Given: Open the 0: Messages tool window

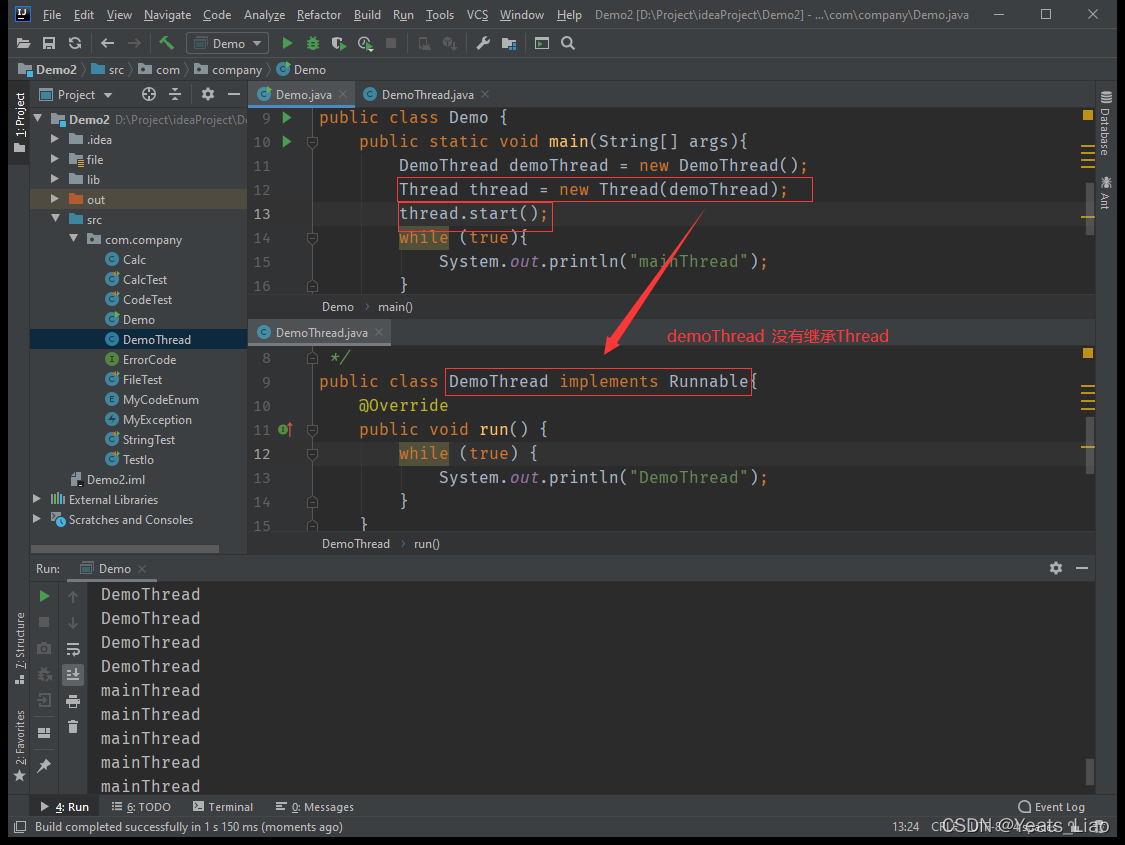Looking at the screenshot, I should [315, 807].
